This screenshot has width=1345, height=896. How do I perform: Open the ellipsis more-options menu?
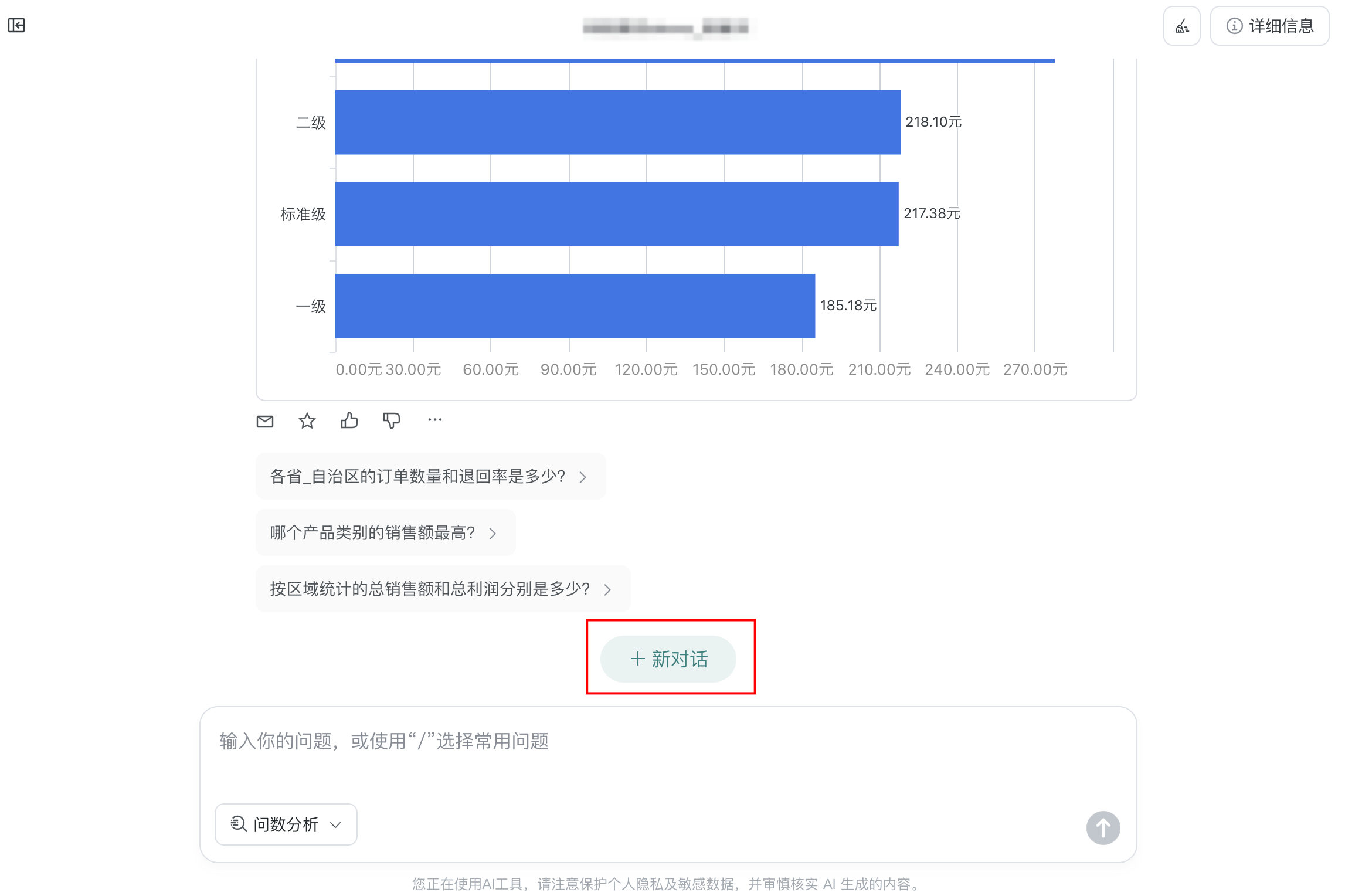pos(434,420)
